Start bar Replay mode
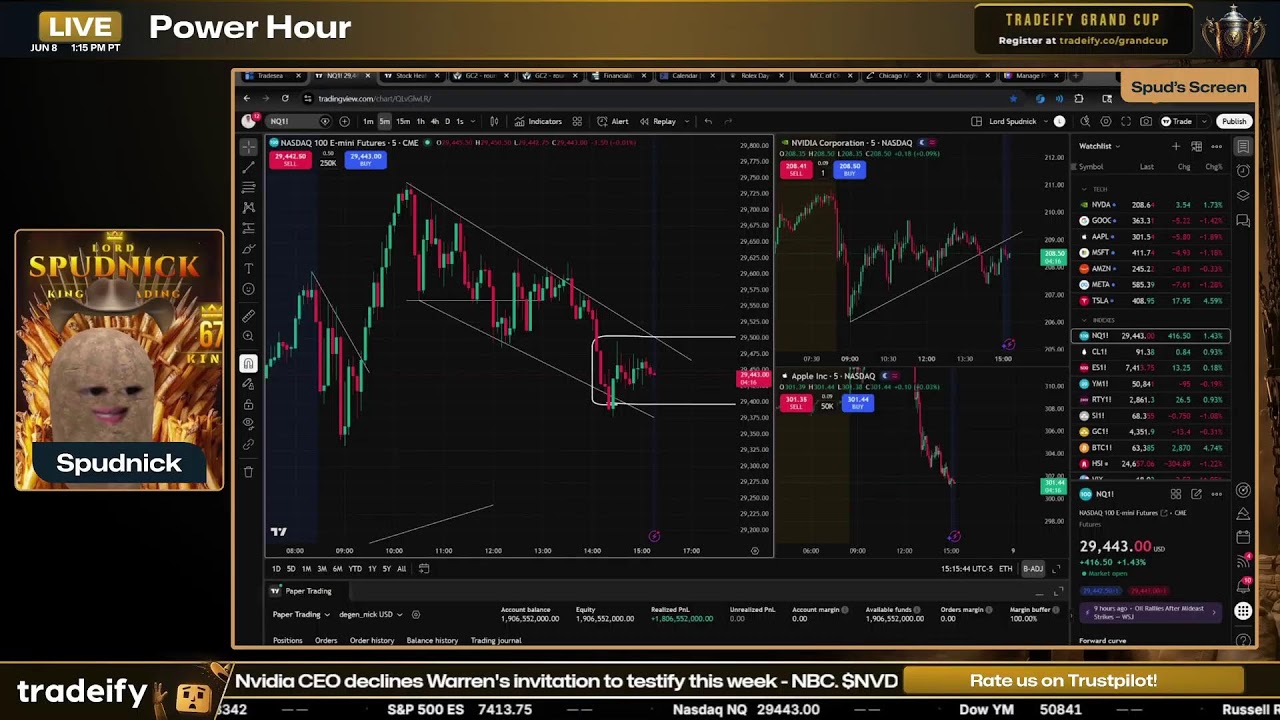This screenshot has height=720, width=1280. tap(658, 121)
